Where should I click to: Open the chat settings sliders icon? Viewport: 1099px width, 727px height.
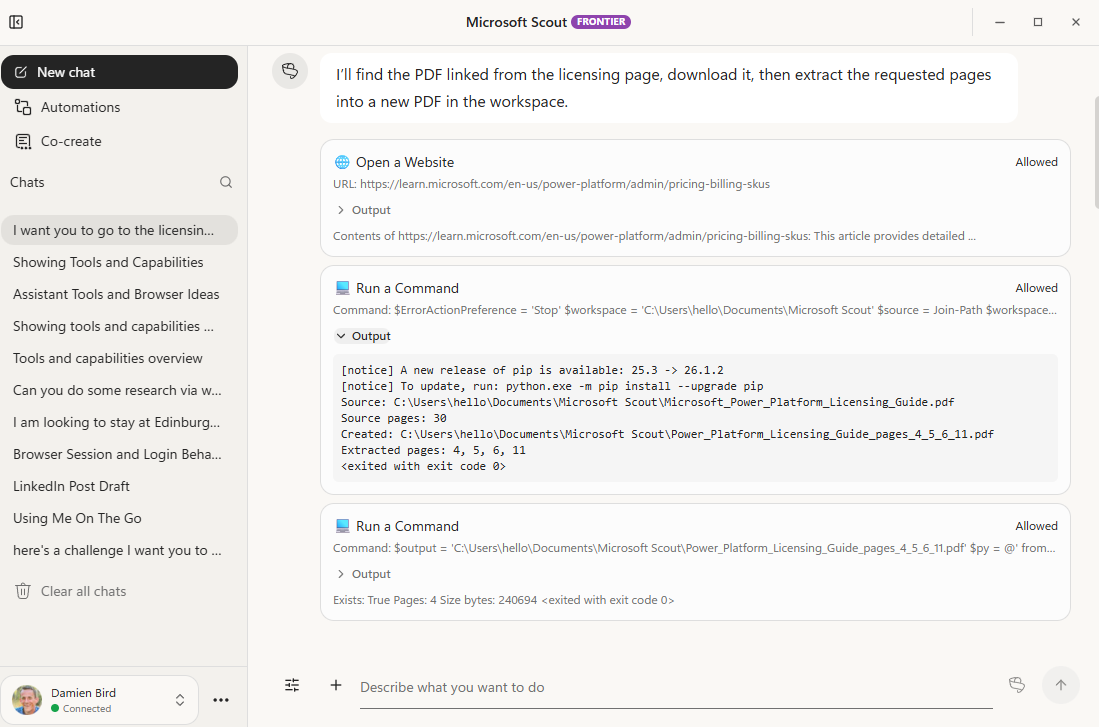tap(292, 685)
